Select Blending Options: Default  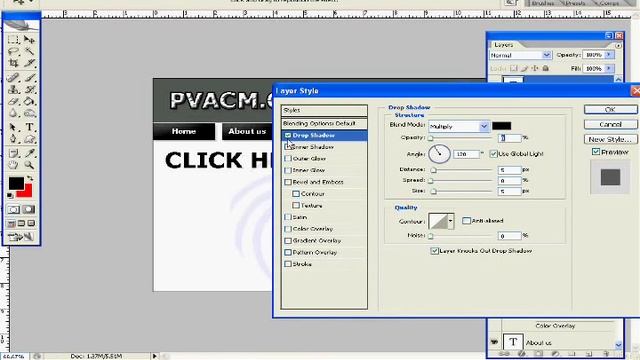pyautogui.click(x=324, y=123)
